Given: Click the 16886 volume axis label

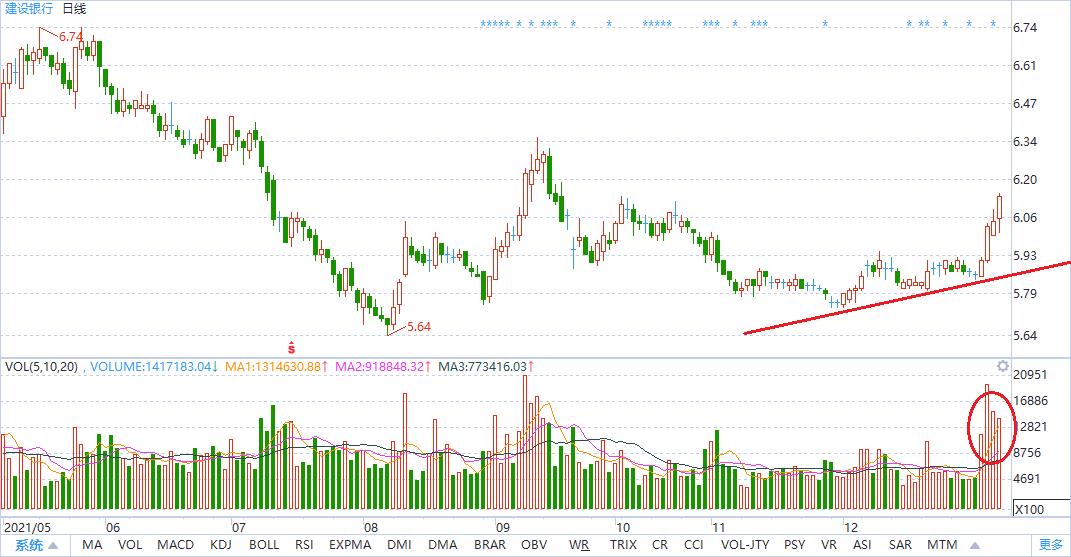Looking at the screenshot, I should 1030,400.
